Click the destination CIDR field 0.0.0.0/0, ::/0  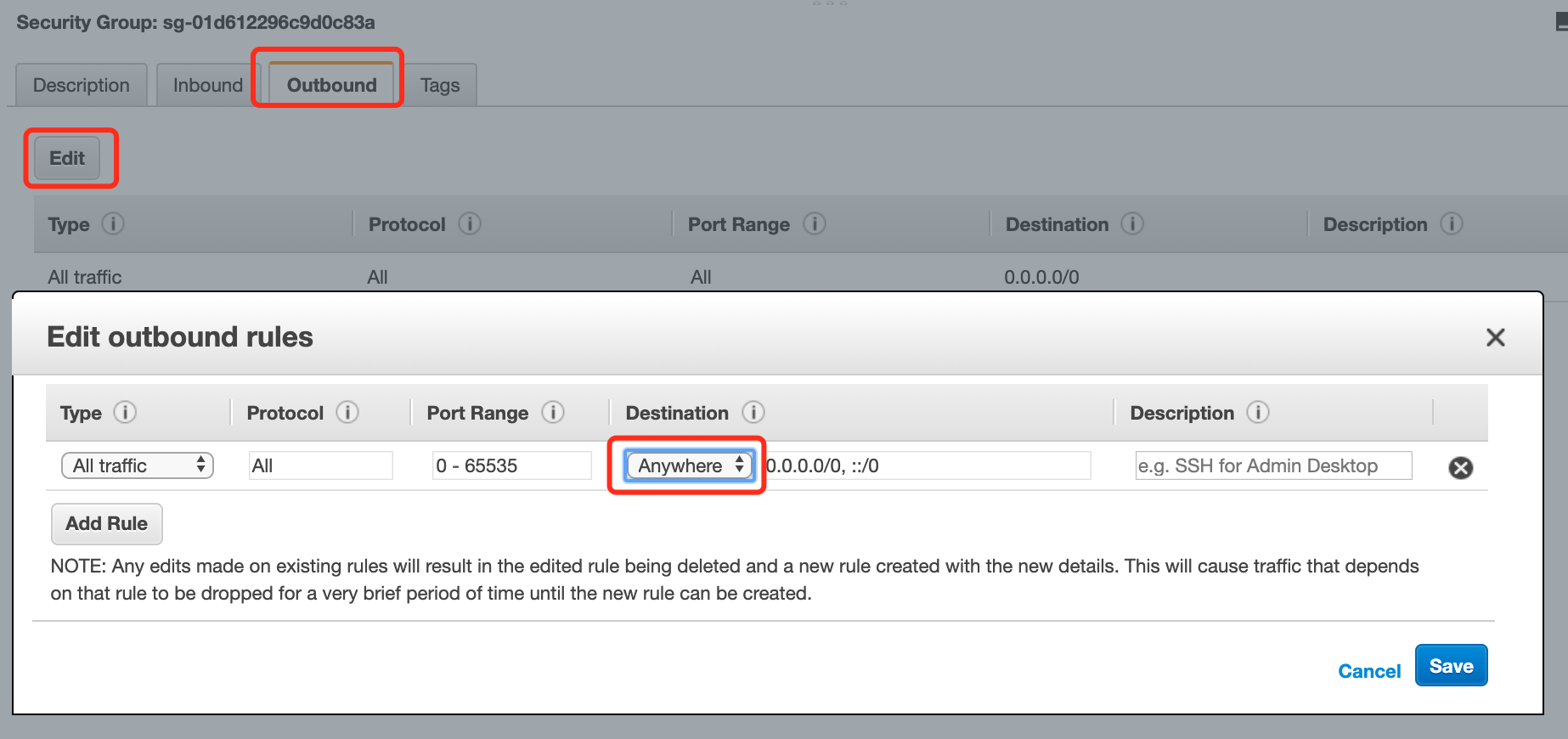click(928, 465)
